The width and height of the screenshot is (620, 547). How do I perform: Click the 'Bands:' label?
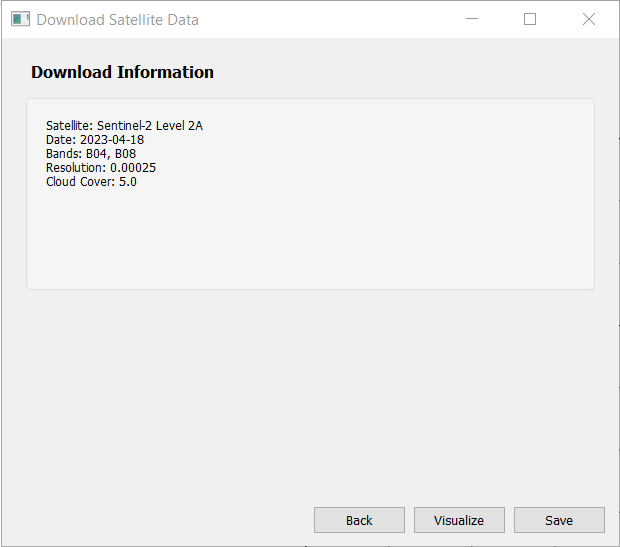(x=64, y=154)
